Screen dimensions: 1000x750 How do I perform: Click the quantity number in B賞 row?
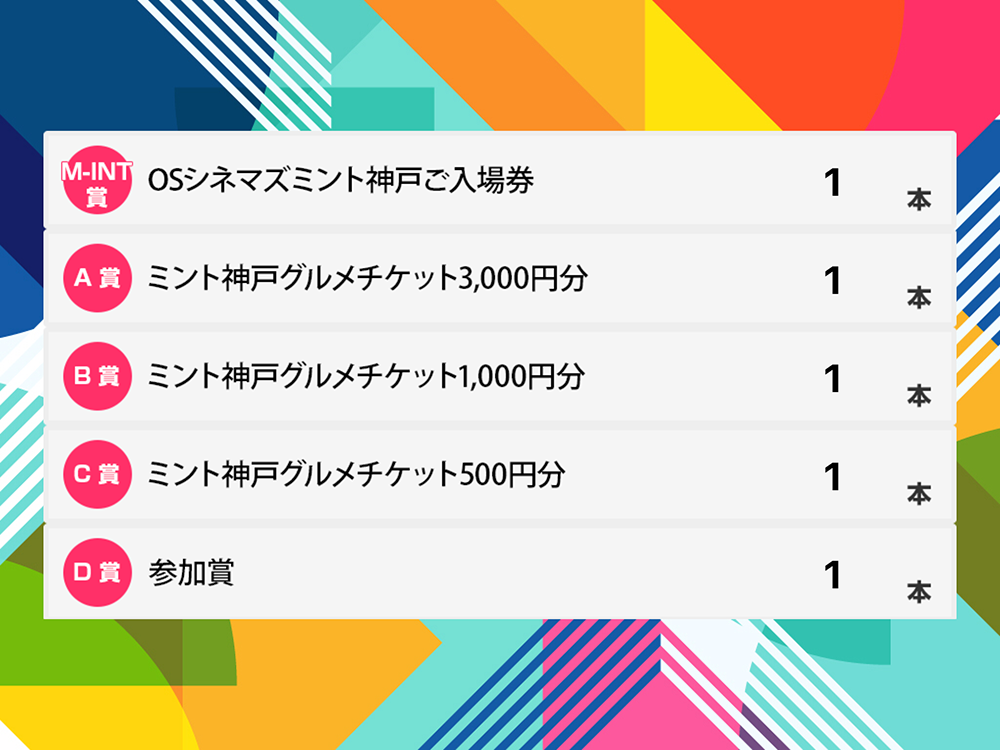[832, 379]
